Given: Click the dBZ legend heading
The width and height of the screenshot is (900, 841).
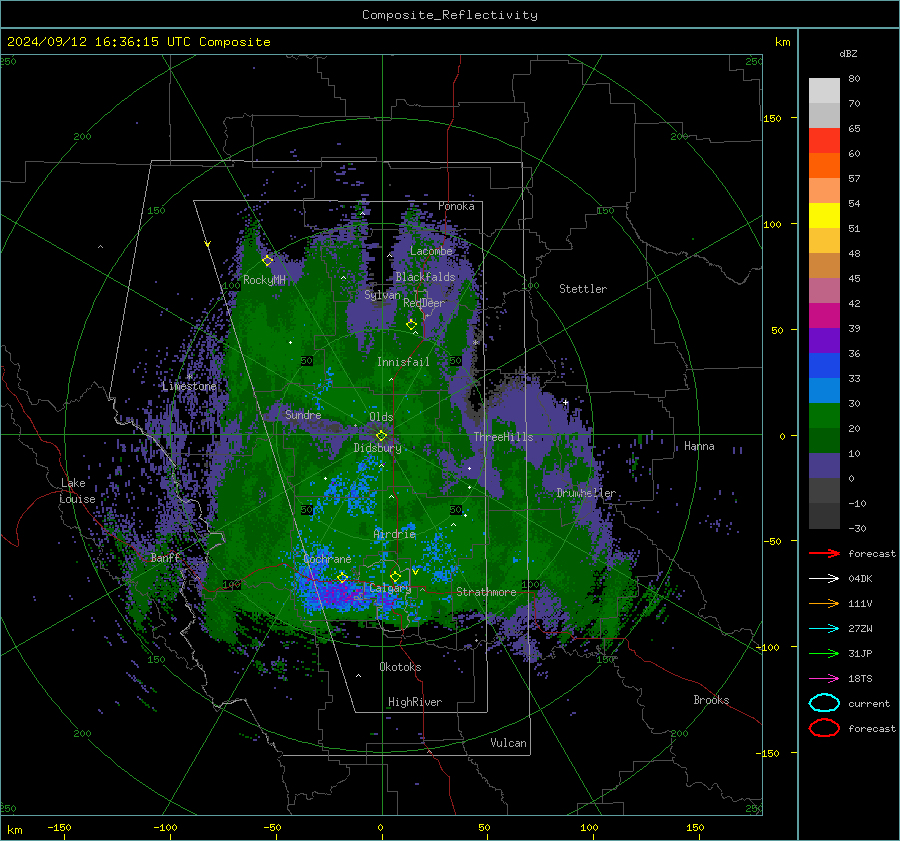Looking at the screenshot, I should coord(848,53).
